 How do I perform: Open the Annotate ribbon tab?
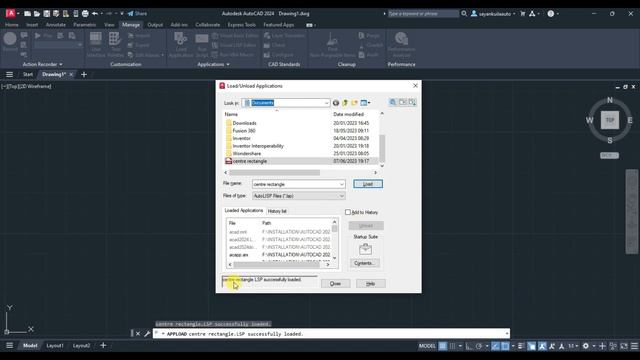pos(56,24)
